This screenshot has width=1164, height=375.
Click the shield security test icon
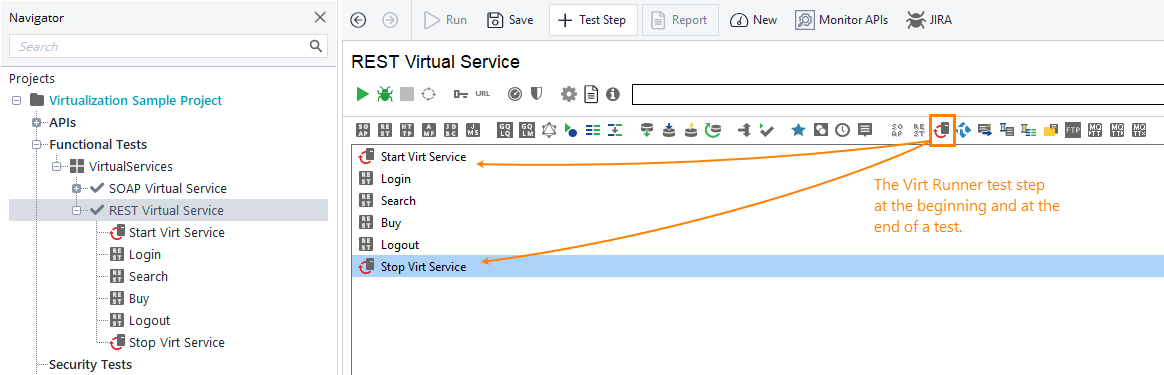coord(536,94)
